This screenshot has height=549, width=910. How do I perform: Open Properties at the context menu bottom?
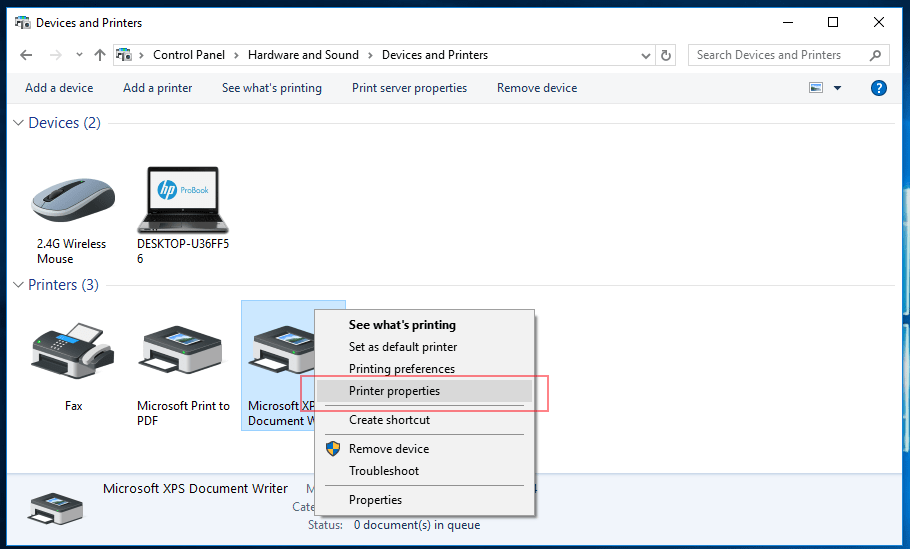point(375,500)
